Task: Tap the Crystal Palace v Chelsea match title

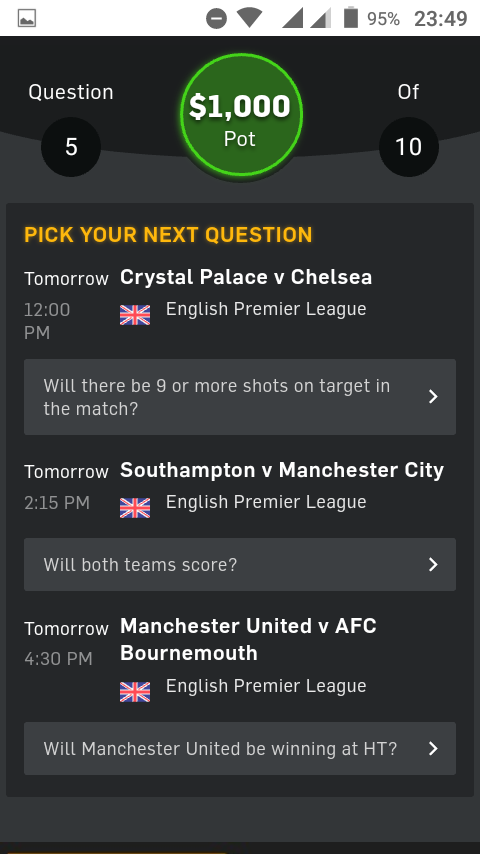Action: [x=246, y=277]
